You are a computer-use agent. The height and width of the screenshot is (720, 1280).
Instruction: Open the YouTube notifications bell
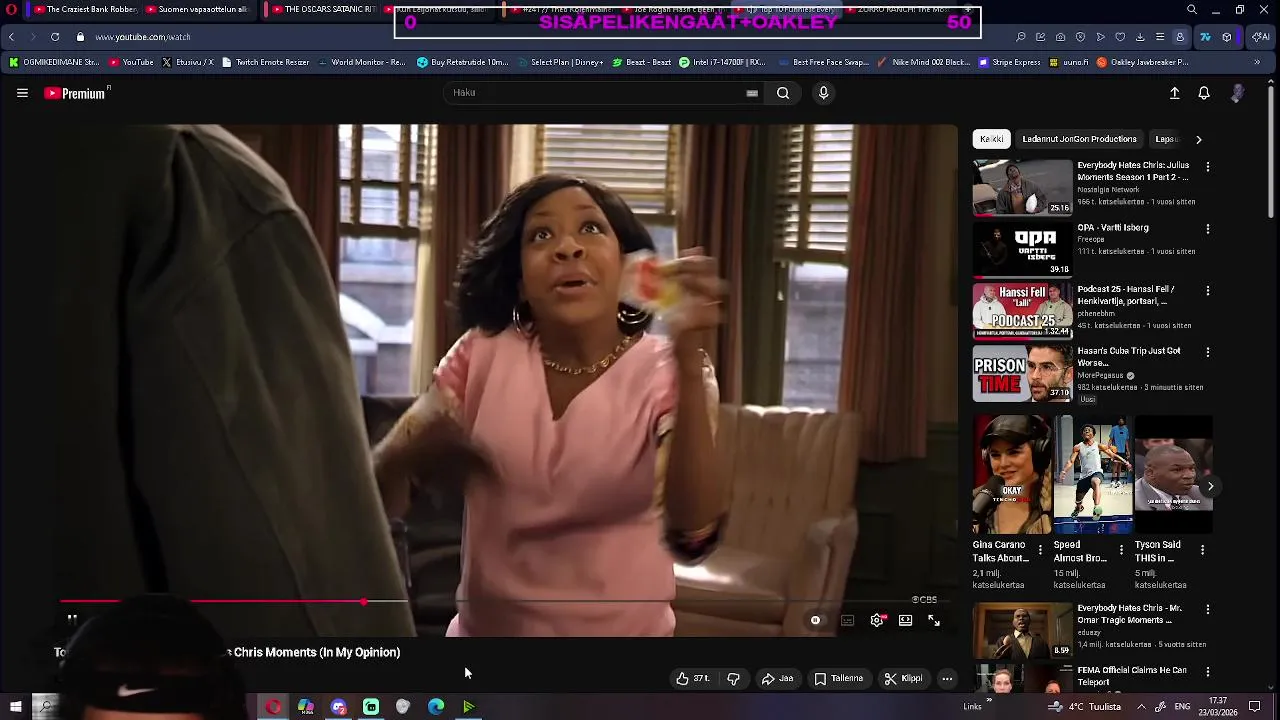pyautogui.click(x=1204, y=93)
